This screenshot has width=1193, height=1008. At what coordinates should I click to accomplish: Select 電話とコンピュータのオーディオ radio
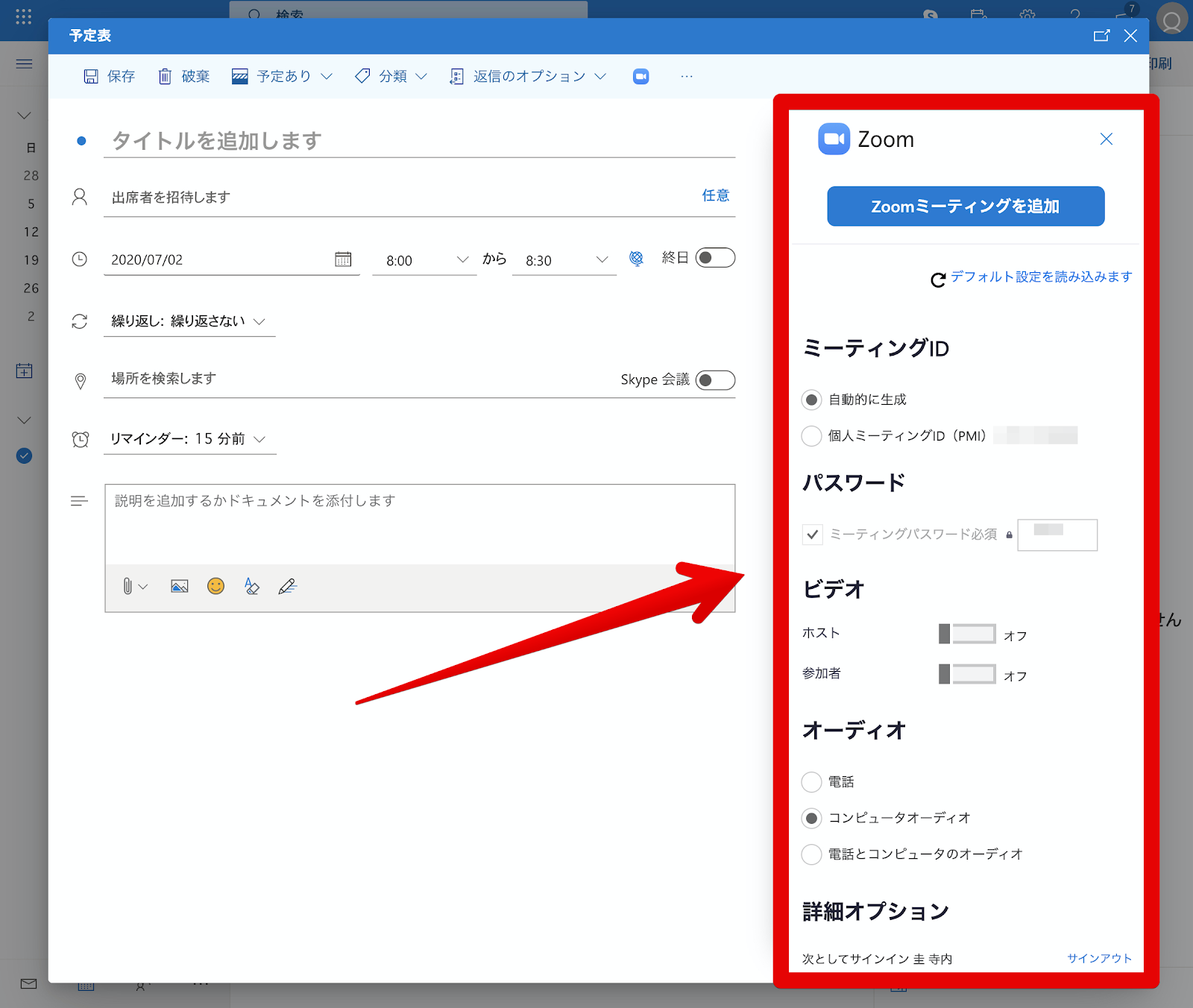(x=811, y=854)
